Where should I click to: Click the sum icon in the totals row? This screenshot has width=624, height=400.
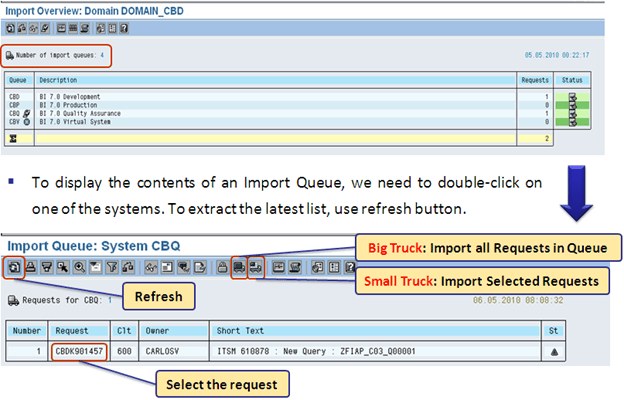[13, 138]
